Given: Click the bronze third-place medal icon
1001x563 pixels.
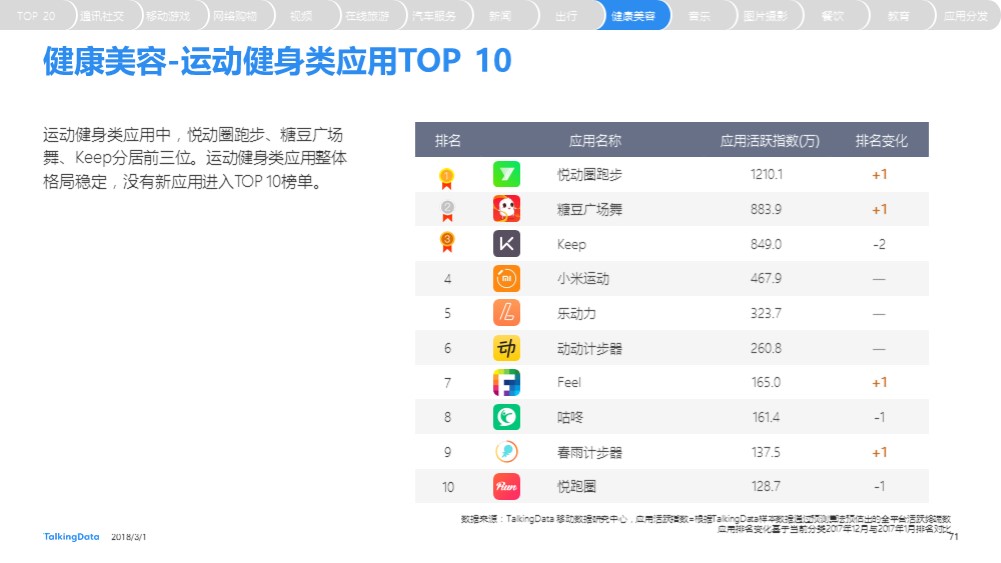Looking at the screenshot, I should [x=447, y=243].
